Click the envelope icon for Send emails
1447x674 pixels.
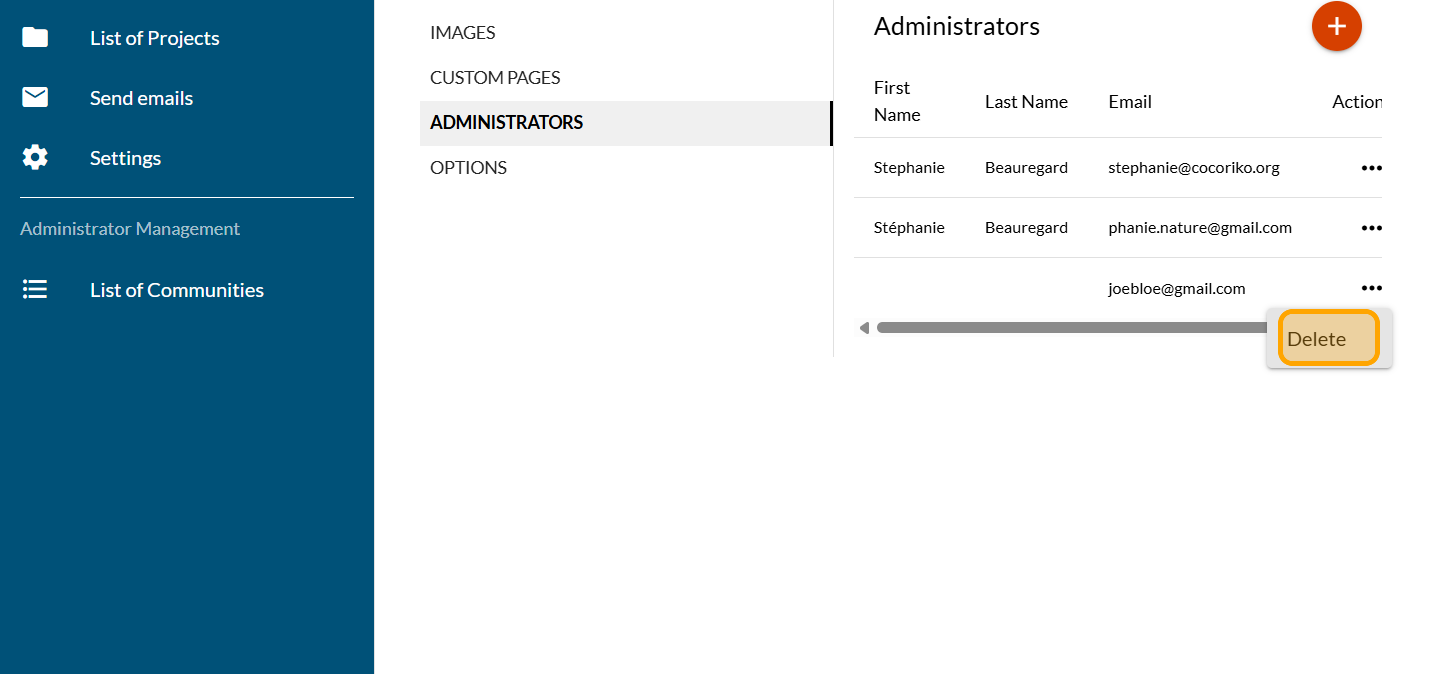pyautogui.click(x=35, y=98)
